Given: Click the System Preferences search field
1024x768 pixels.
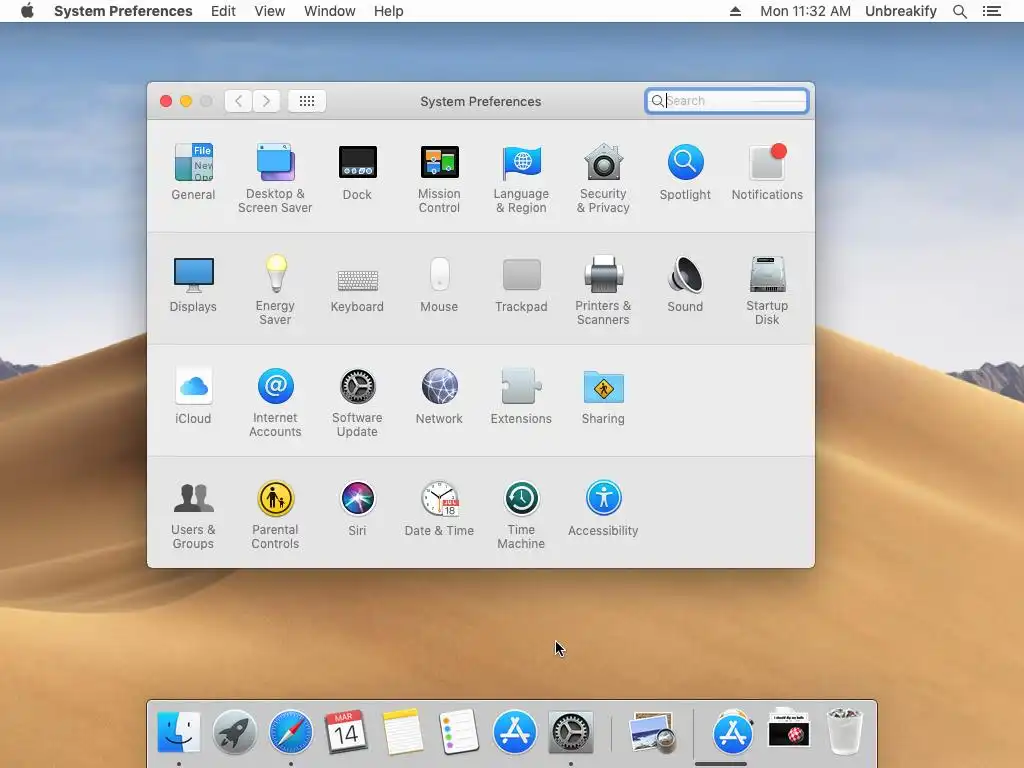Looking at the screenshot, I should coord(726,101).
